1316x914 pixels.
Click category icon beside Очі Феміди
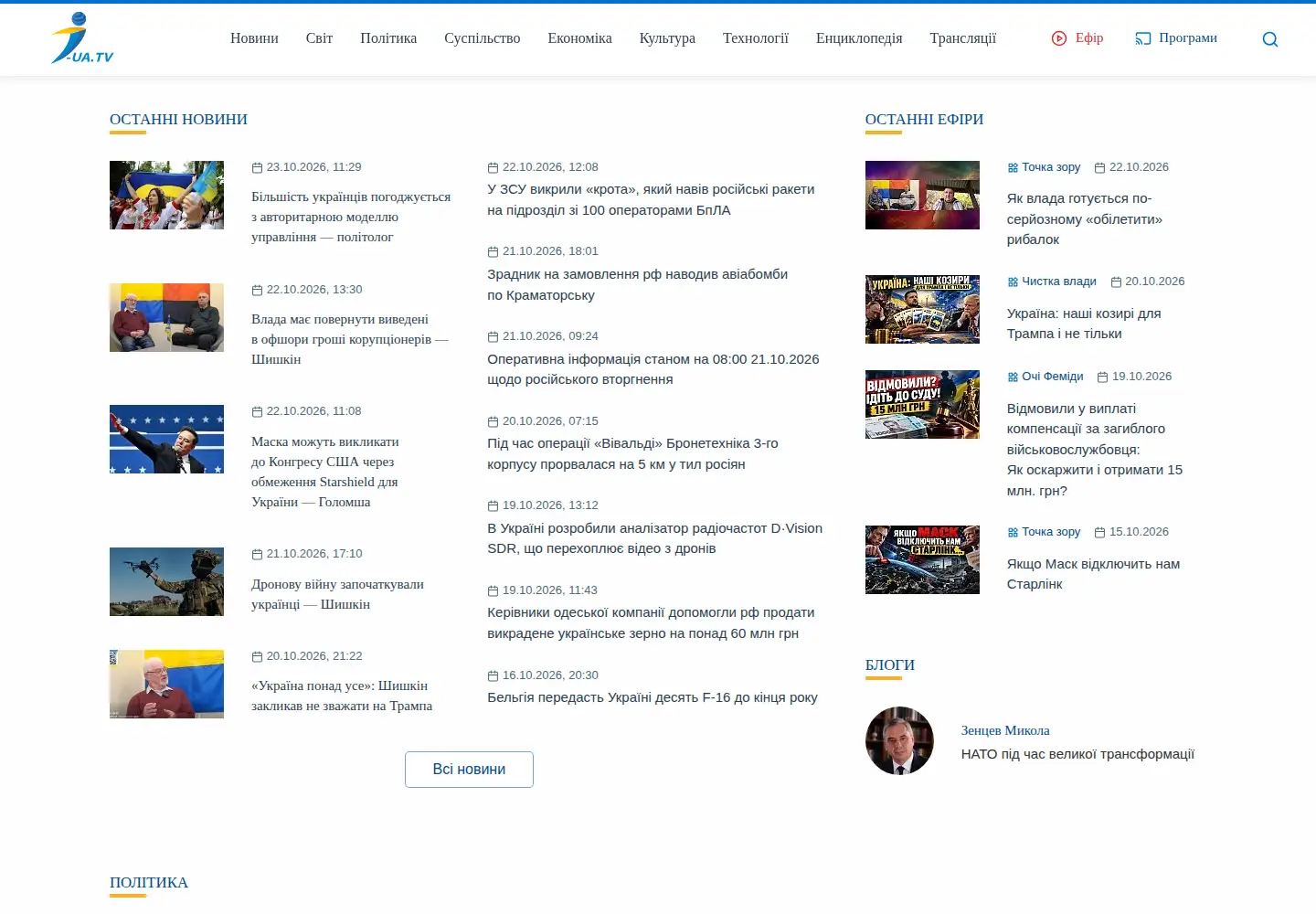click(1013, 377)
